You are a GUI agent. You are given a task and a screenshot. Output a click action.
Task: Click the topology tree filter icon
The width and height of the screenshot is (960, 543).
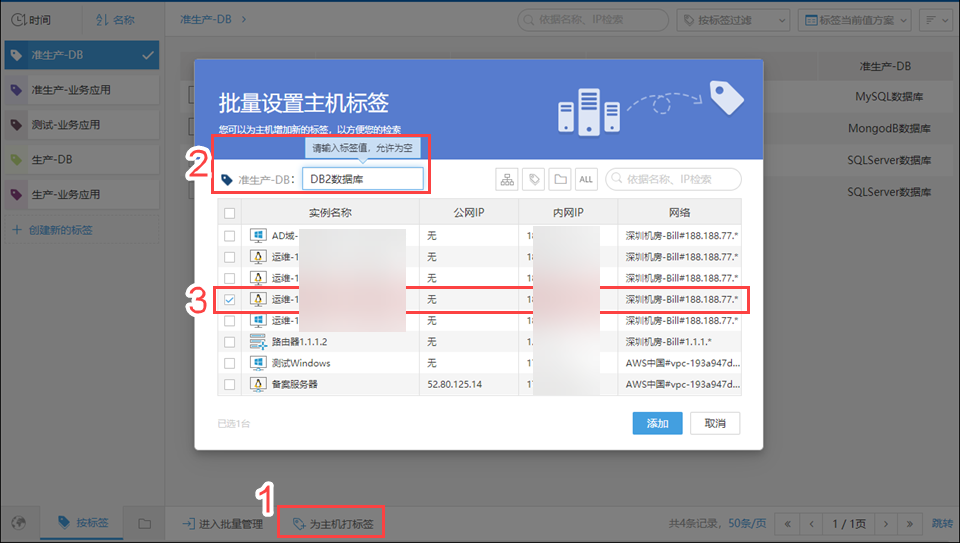click(508, 180)
